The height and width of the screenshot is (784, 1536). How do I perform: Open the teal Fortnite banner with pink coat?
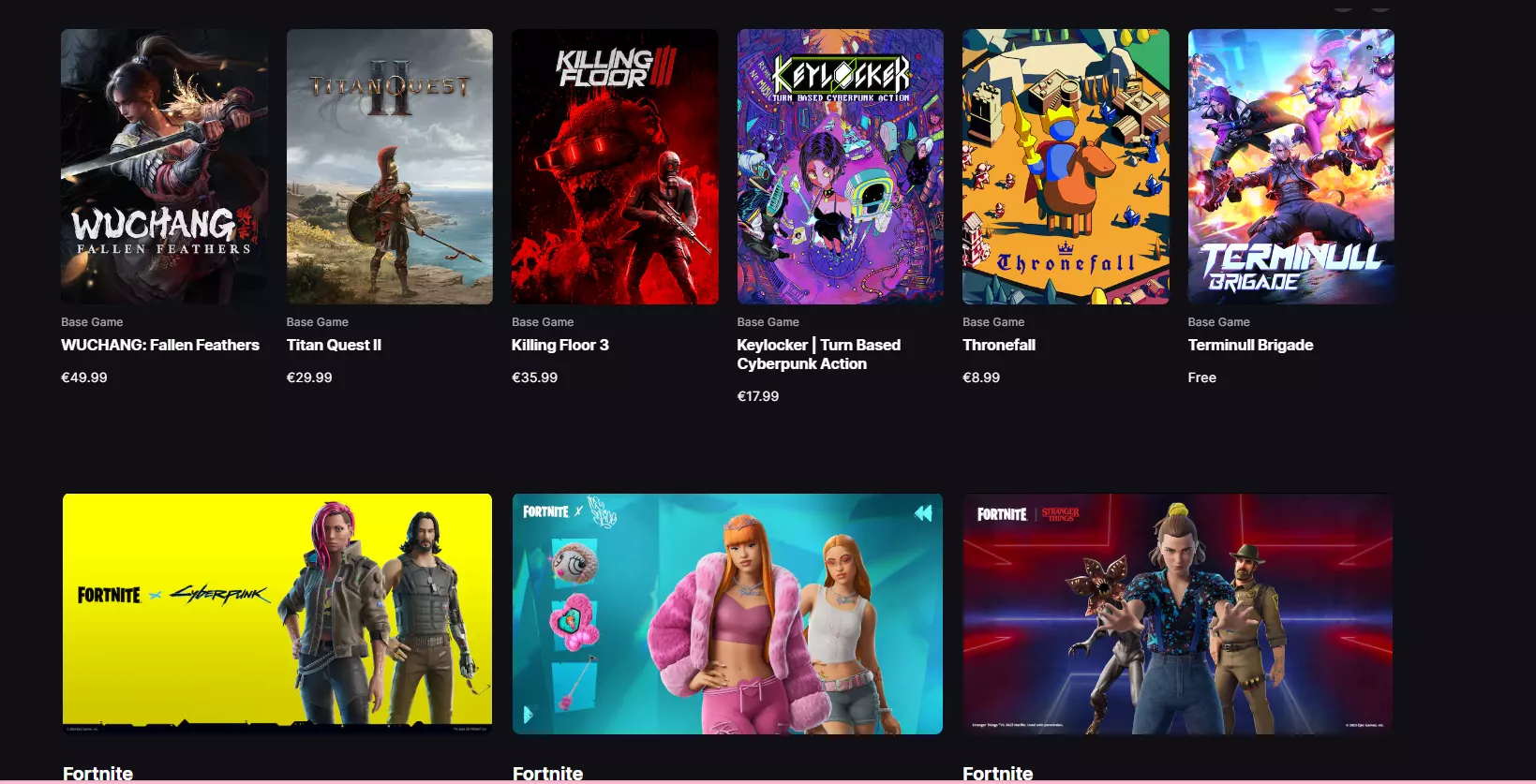727,614
